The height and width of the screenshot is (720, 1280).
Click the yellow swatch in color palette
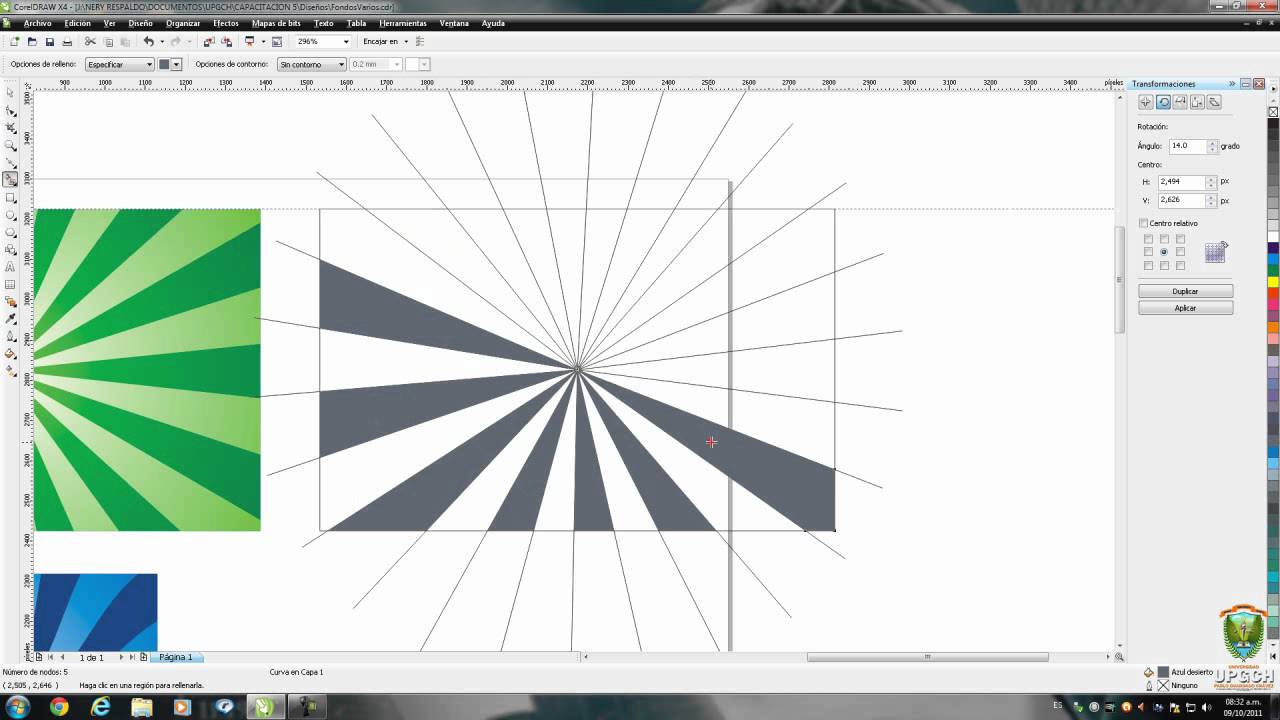tap(1273, 282)
